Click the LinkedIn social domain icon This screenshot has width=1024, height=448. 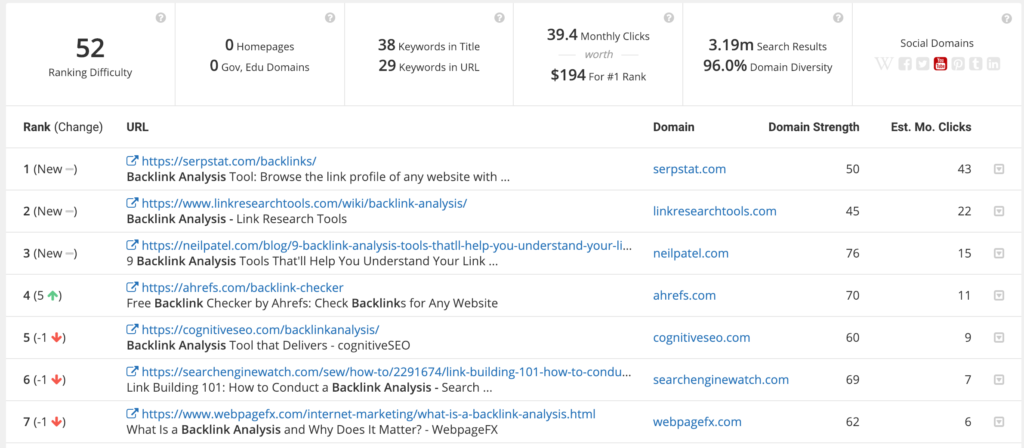pos(993,64)
